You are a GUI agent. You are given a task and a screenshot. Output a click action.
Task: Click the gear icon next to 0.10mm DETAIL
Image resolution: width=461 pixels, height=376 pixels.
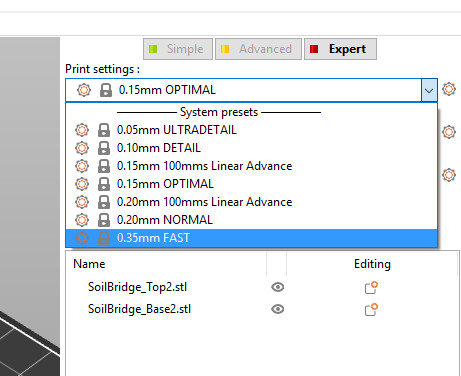pyautogui.click(x=82, y=148)
